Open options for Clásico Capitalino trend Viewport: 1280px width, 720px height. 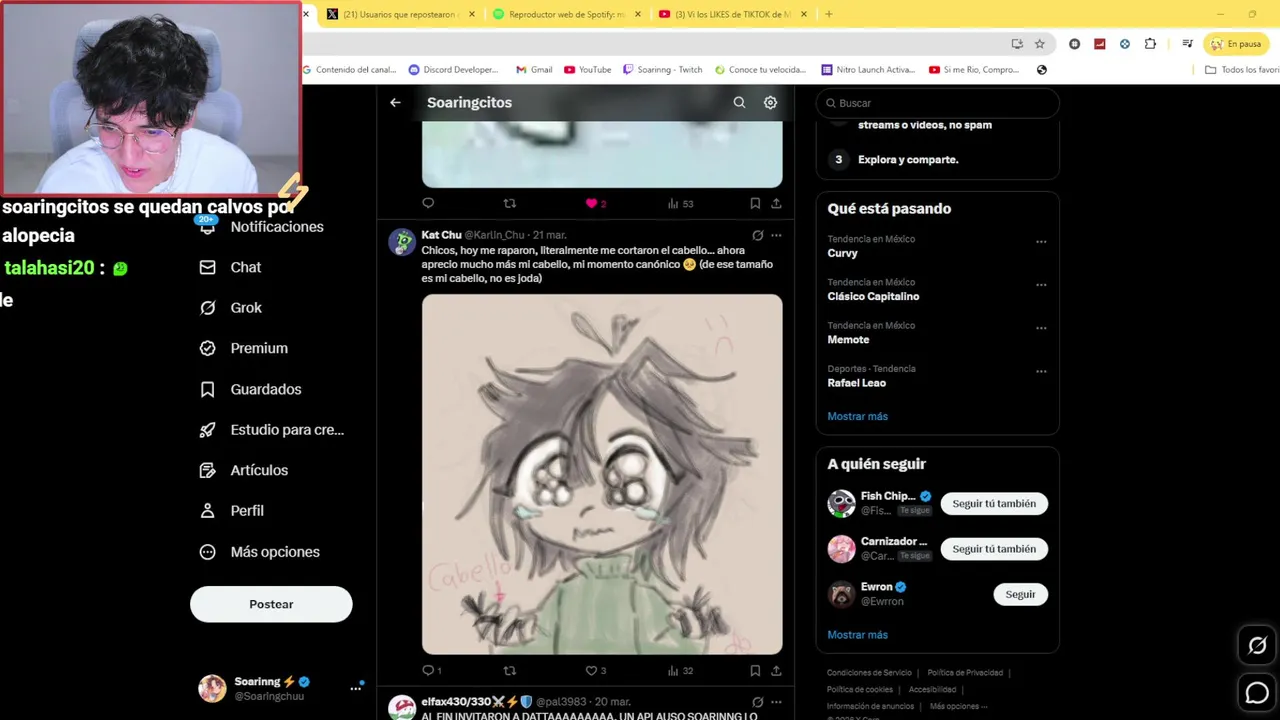tap(1041, 285)
